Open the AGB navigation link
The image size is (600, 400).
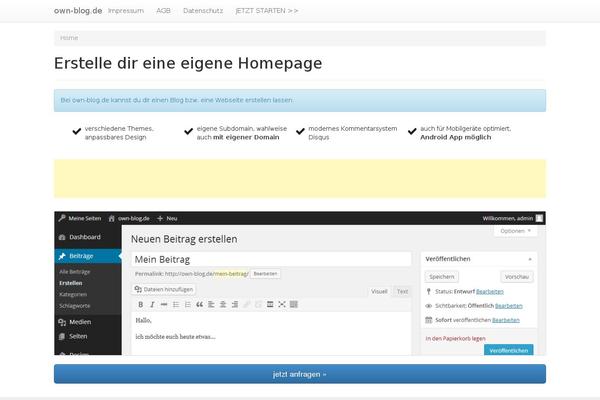coord(163,11)
